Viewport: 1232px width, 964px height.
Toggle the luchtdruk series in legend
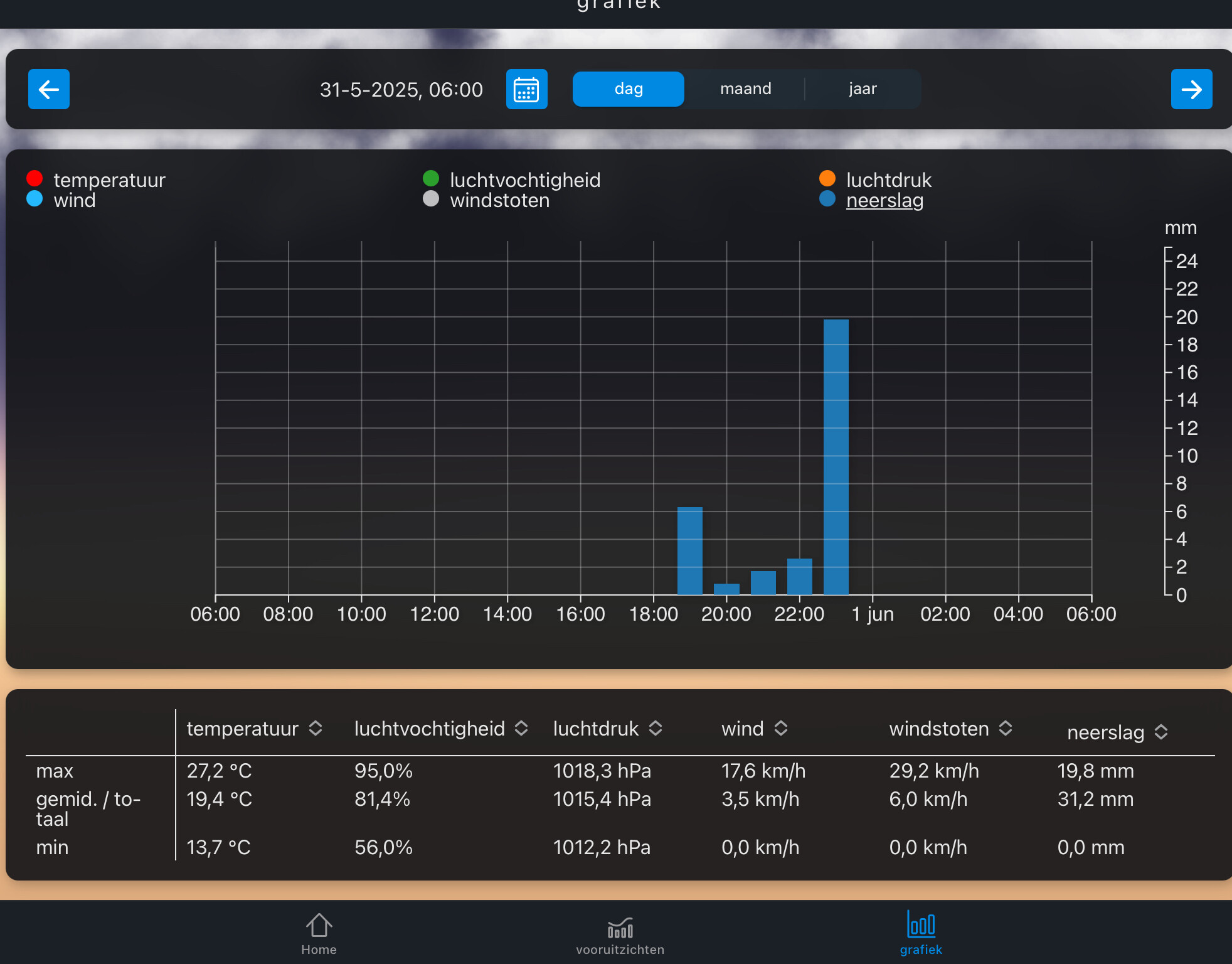pyautogui.click(x=888, y=180)
